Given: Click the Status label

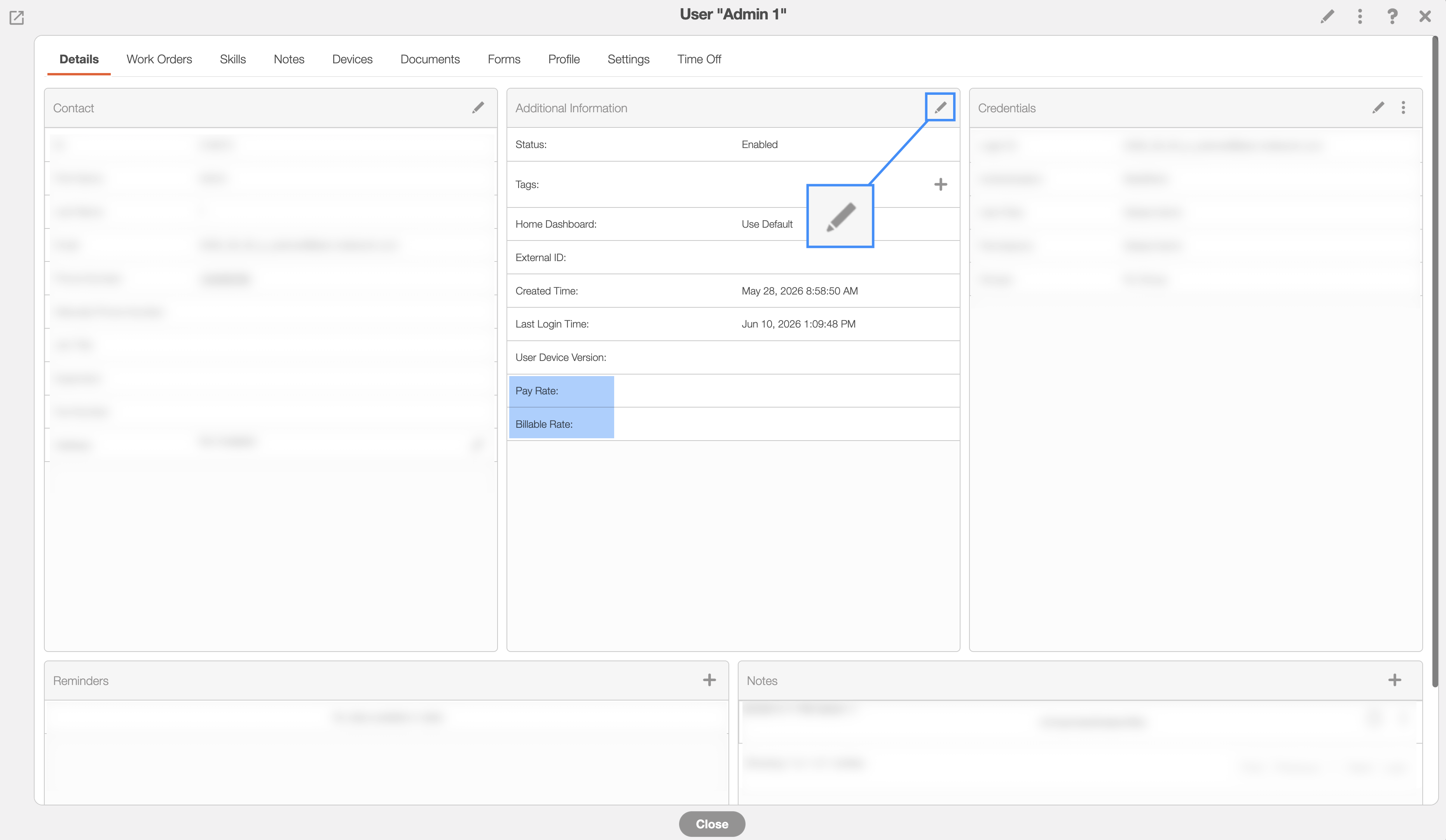Looking at the screenshot, I should [531, 145].
